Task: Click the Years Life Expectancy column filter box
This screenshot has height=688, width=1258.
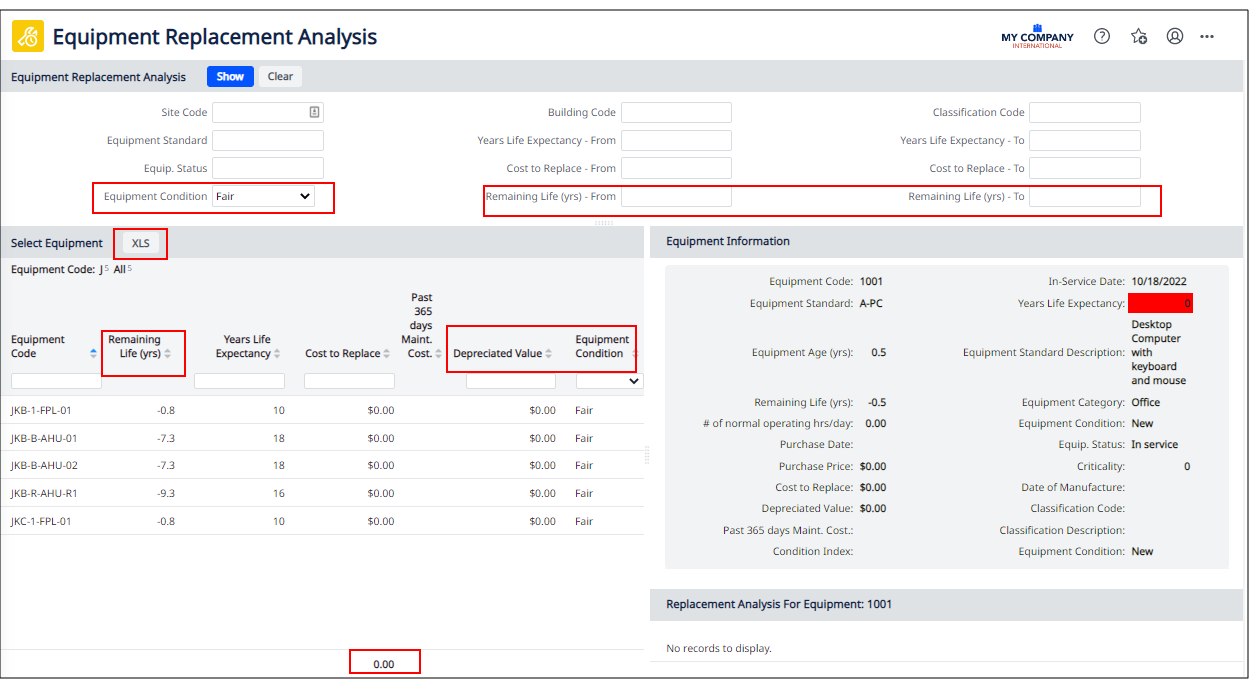Action: click(x=239, y=381)
